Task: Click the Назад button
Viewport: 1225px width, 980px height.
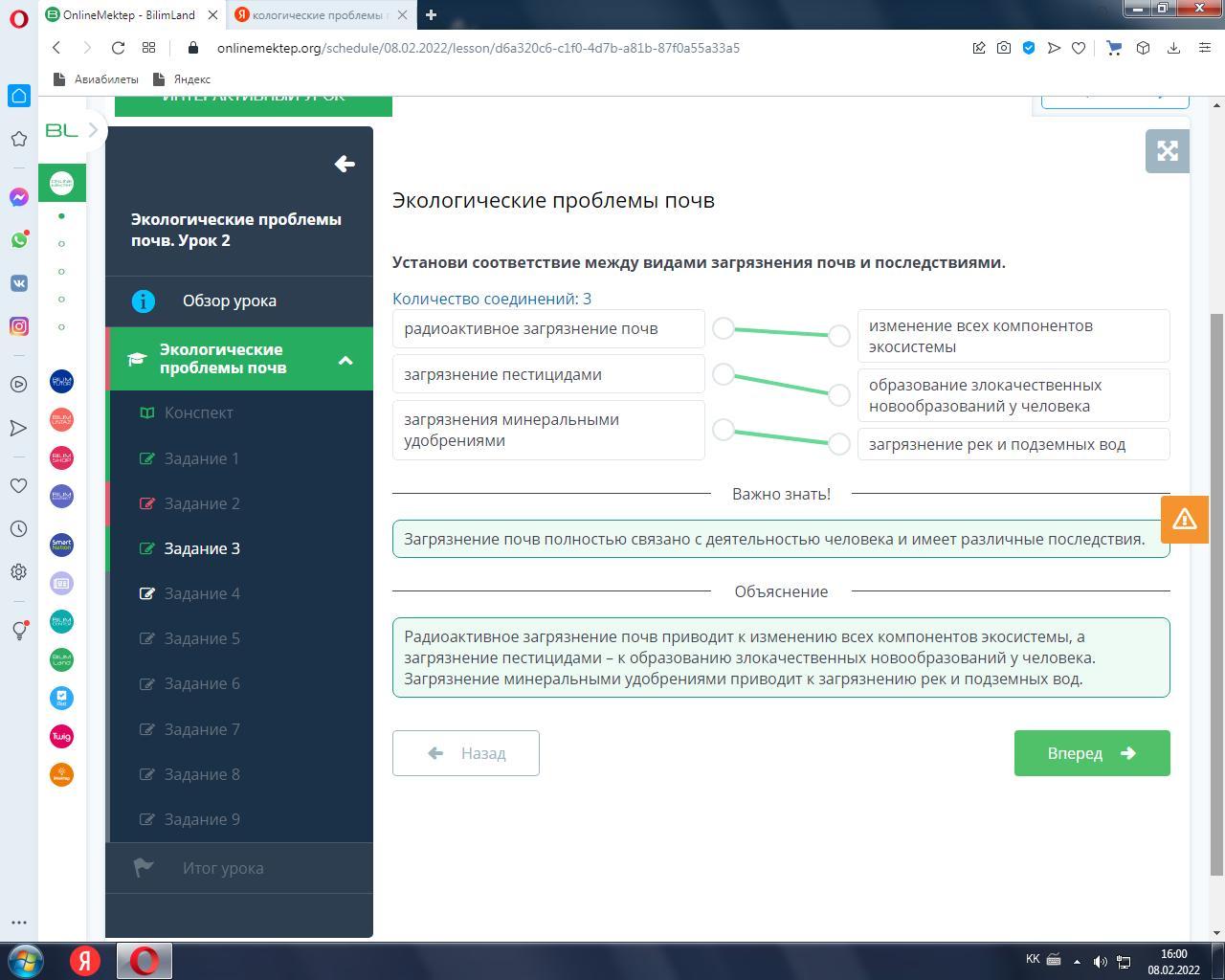Action: [x=465, y=753]
